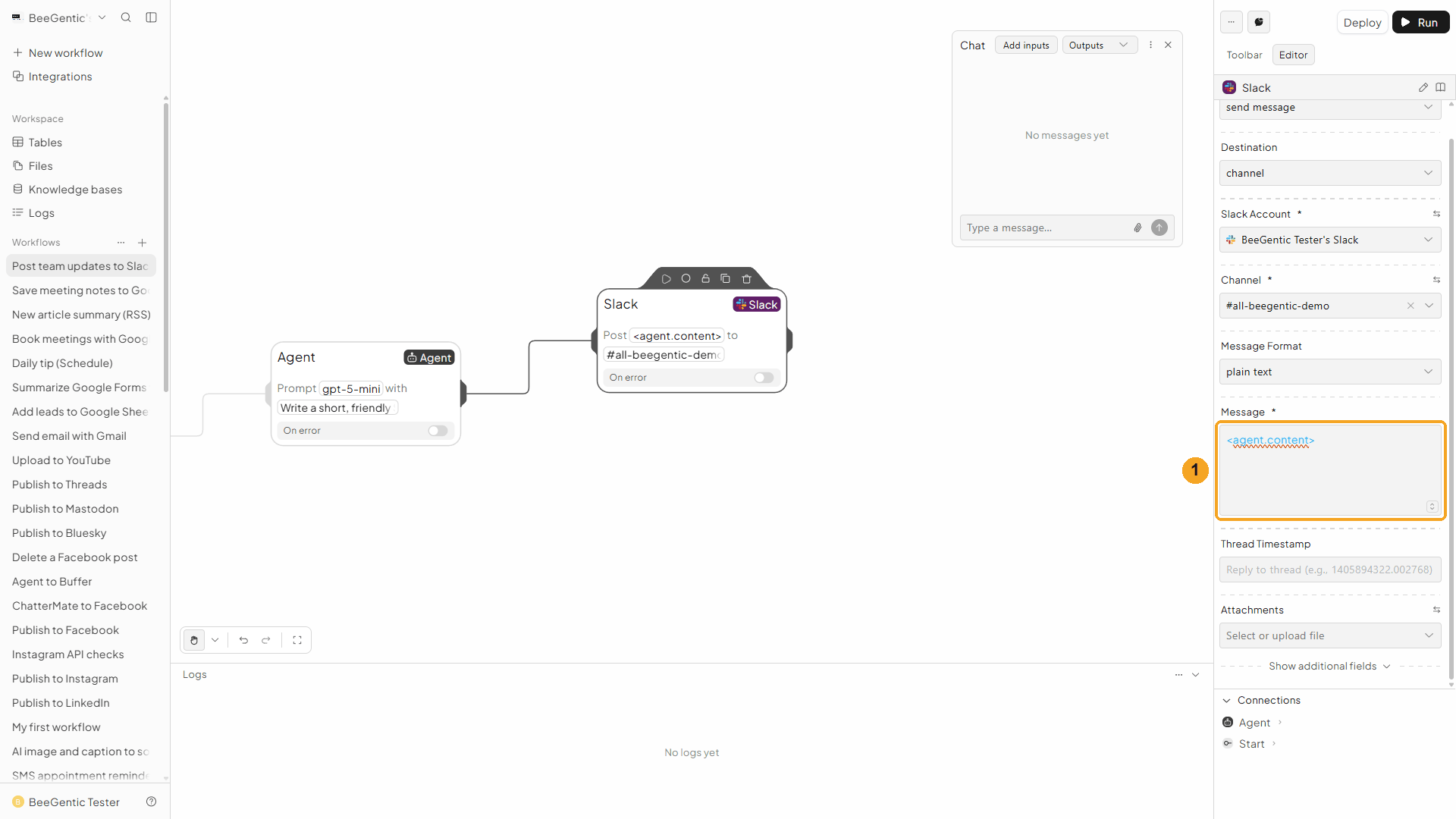The width and height of the screenshot is (1456, 819).
Task: Run the Slack node with the play icon
Action: [666, 279]
